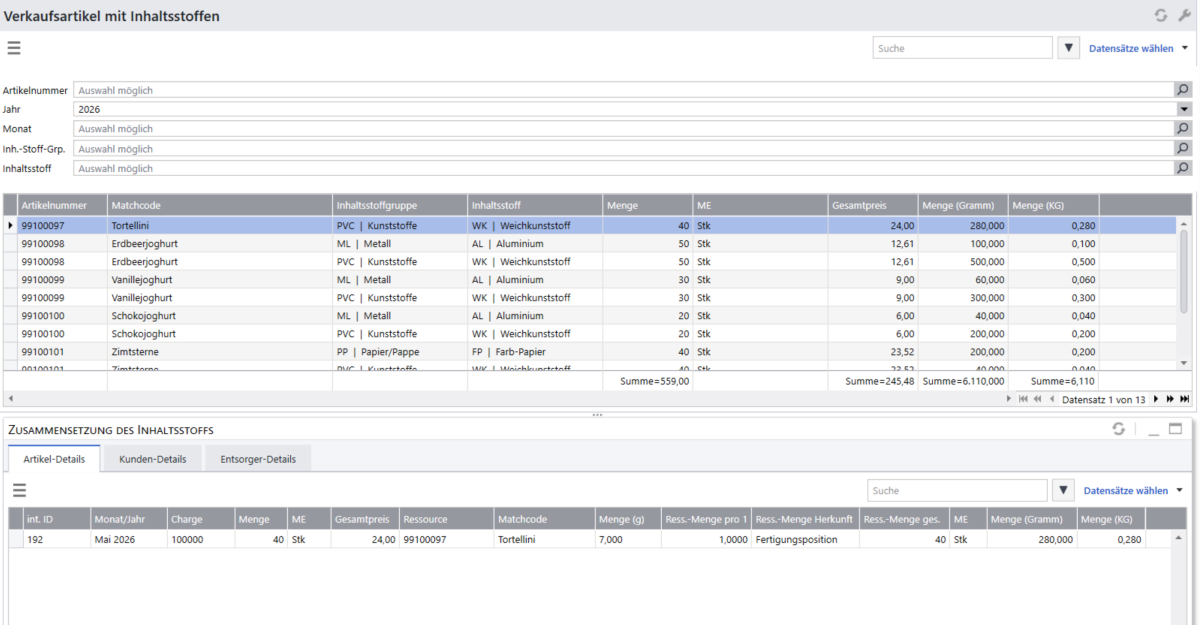Jump to first record in pager
Viewport: 1200px width, 625px height.
1021,399
